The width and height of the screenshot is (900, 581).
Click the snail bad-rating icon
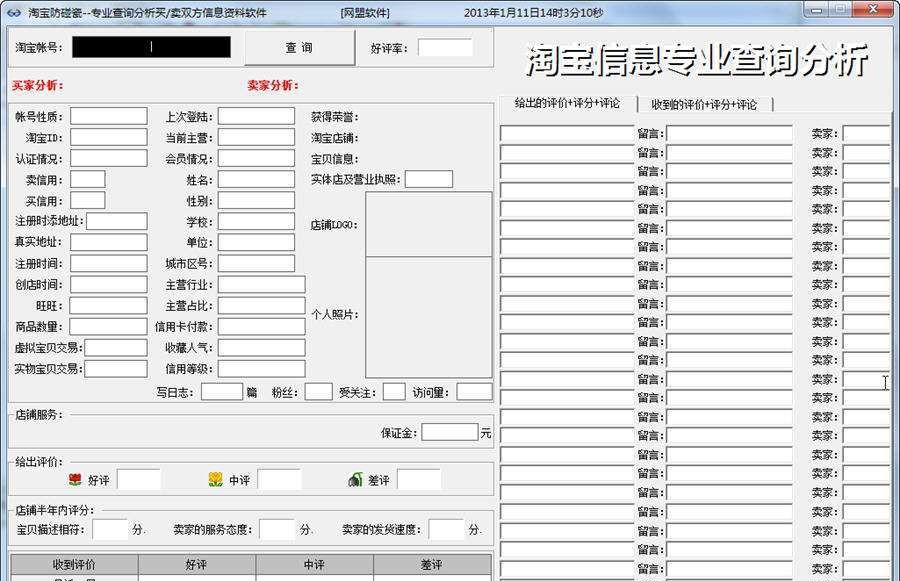point(356,478)
